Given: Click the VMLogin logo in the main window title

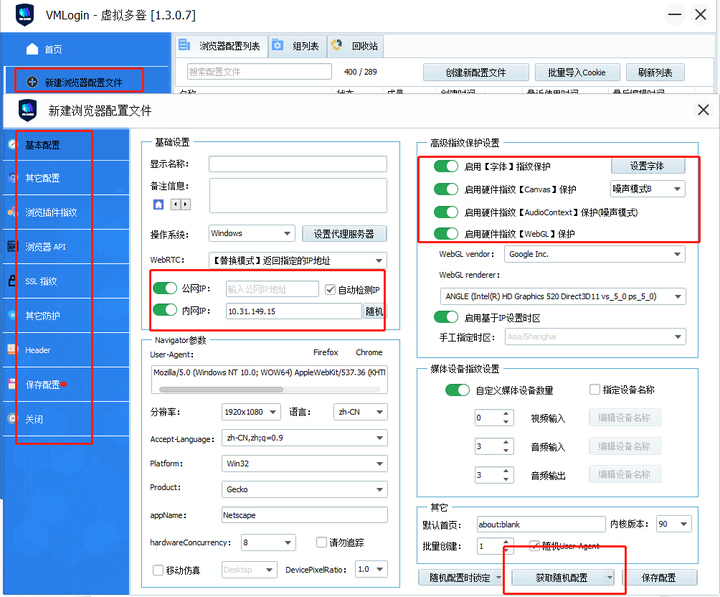Looking at the screenshot, I should pyautogui.click(x=25, y=15).
